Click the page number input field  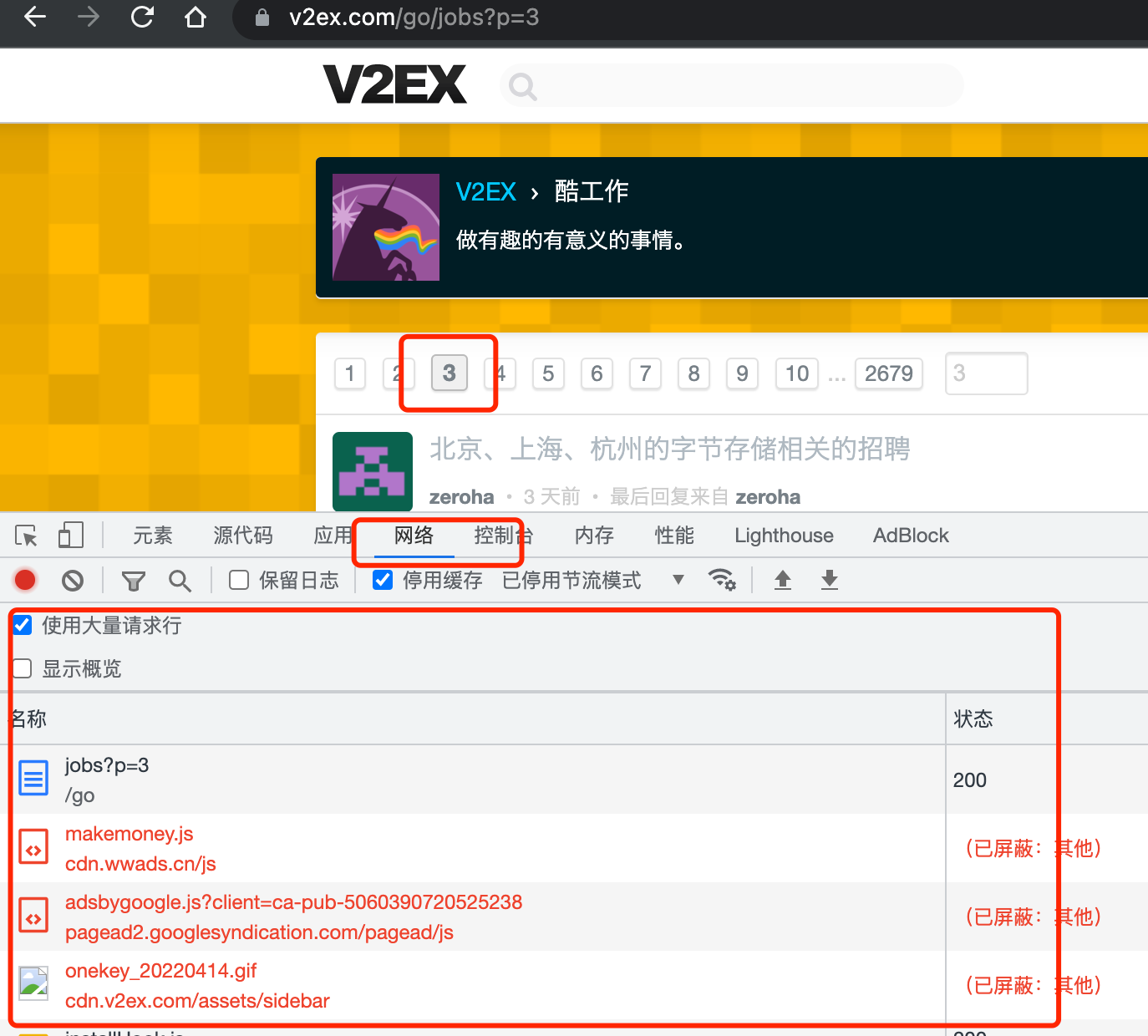pos(986,373)
